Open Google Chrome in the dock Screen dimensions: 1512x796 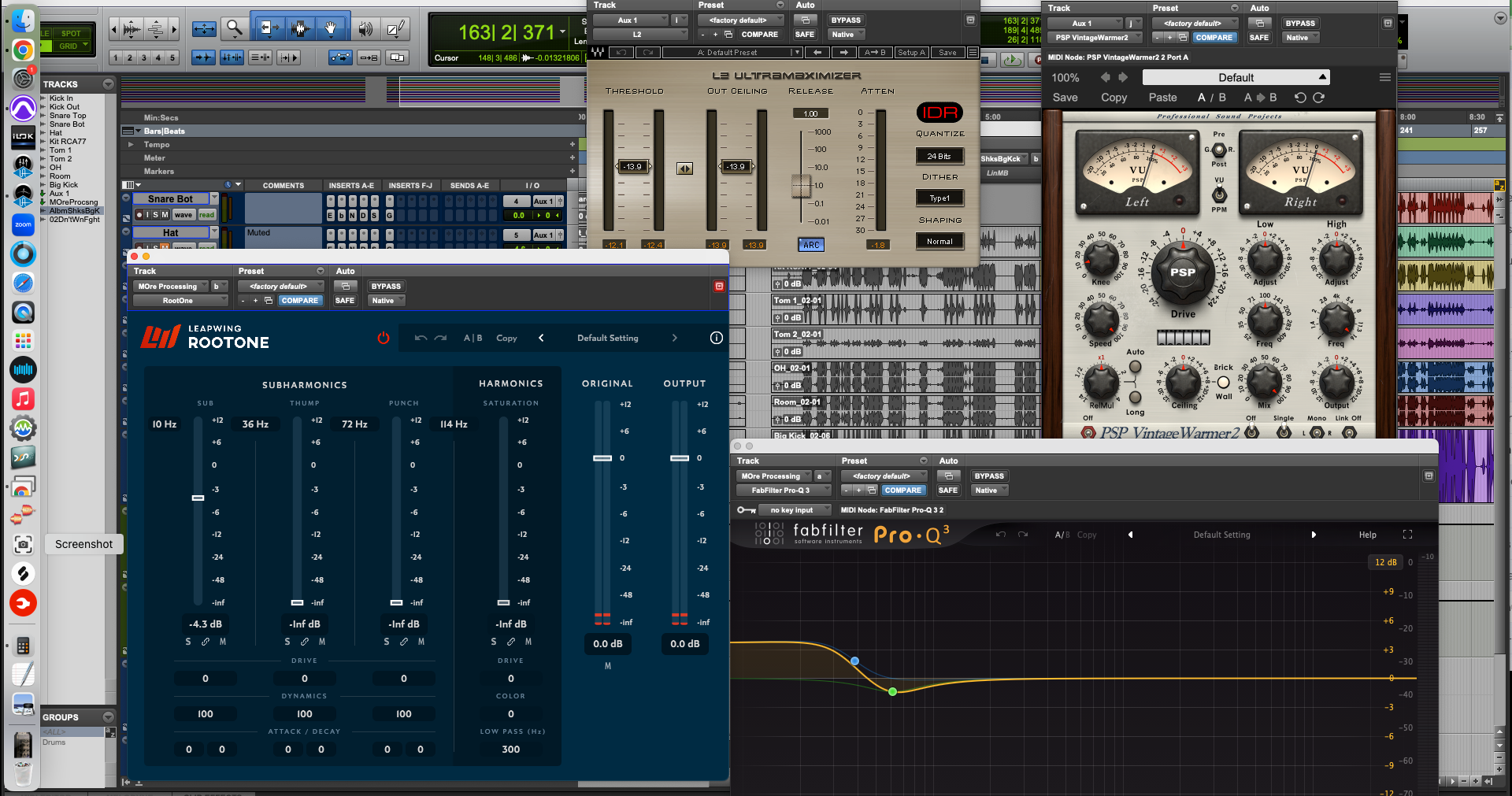(23, 50)
